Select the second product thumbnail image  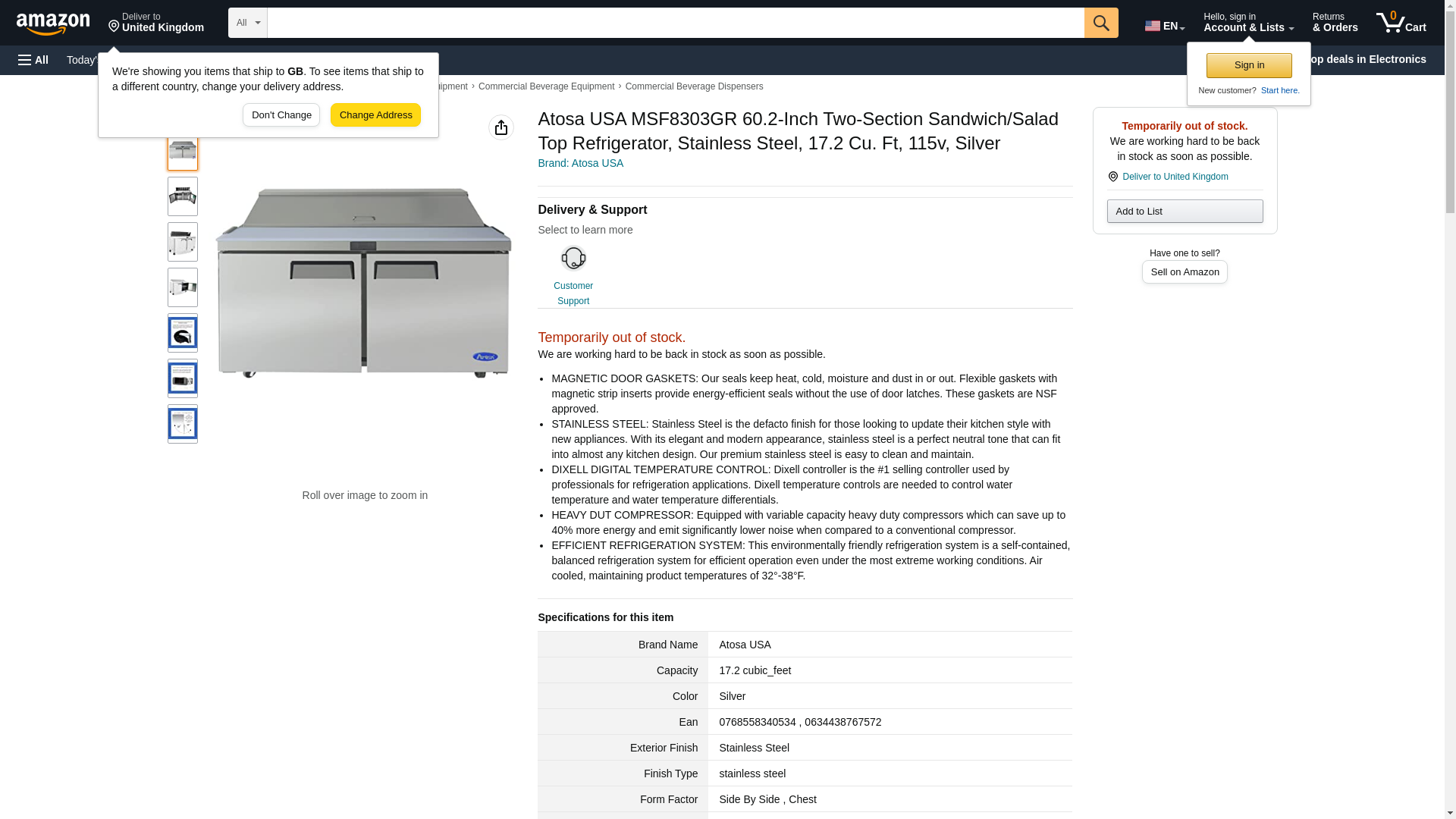(183, 196)
